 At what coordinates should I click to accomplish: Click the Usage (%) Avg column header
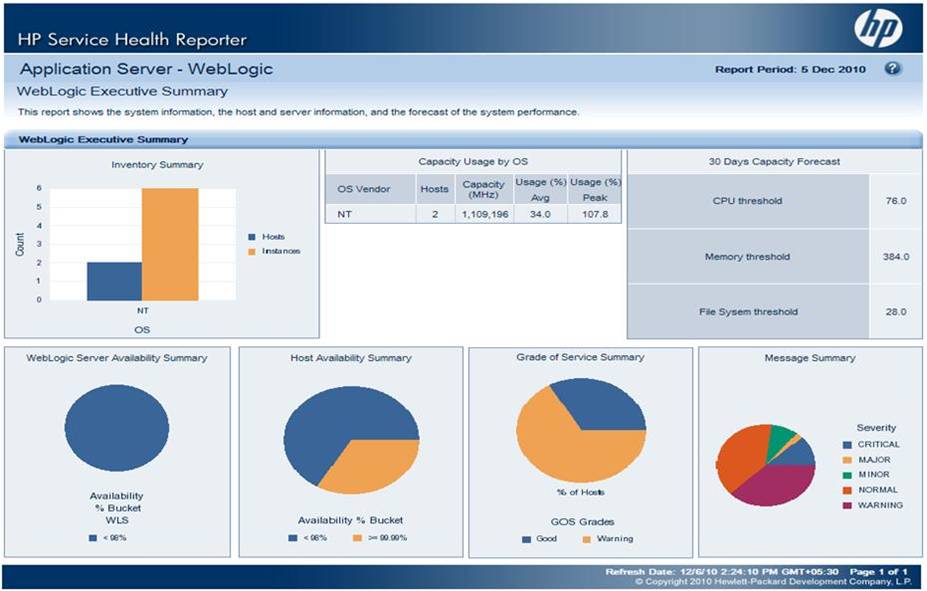(540, 189)
